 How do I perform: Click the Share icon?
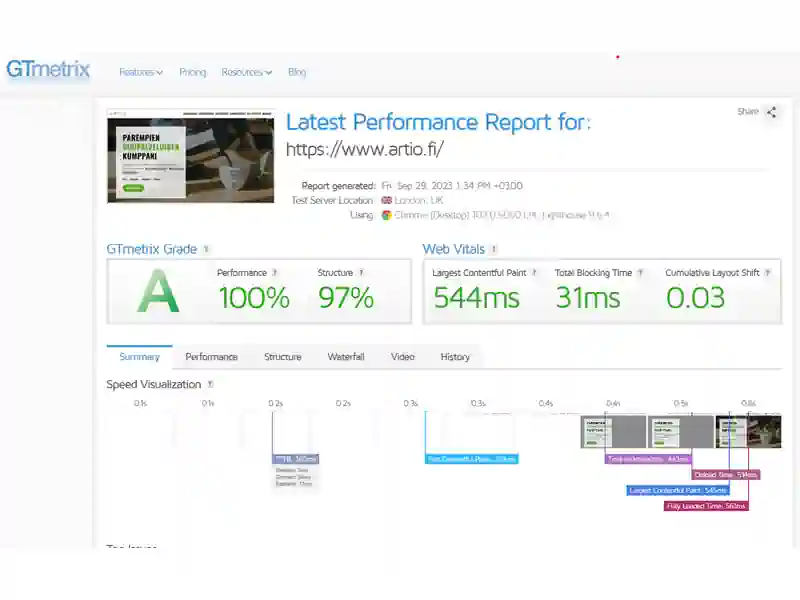tap(771, 112)
